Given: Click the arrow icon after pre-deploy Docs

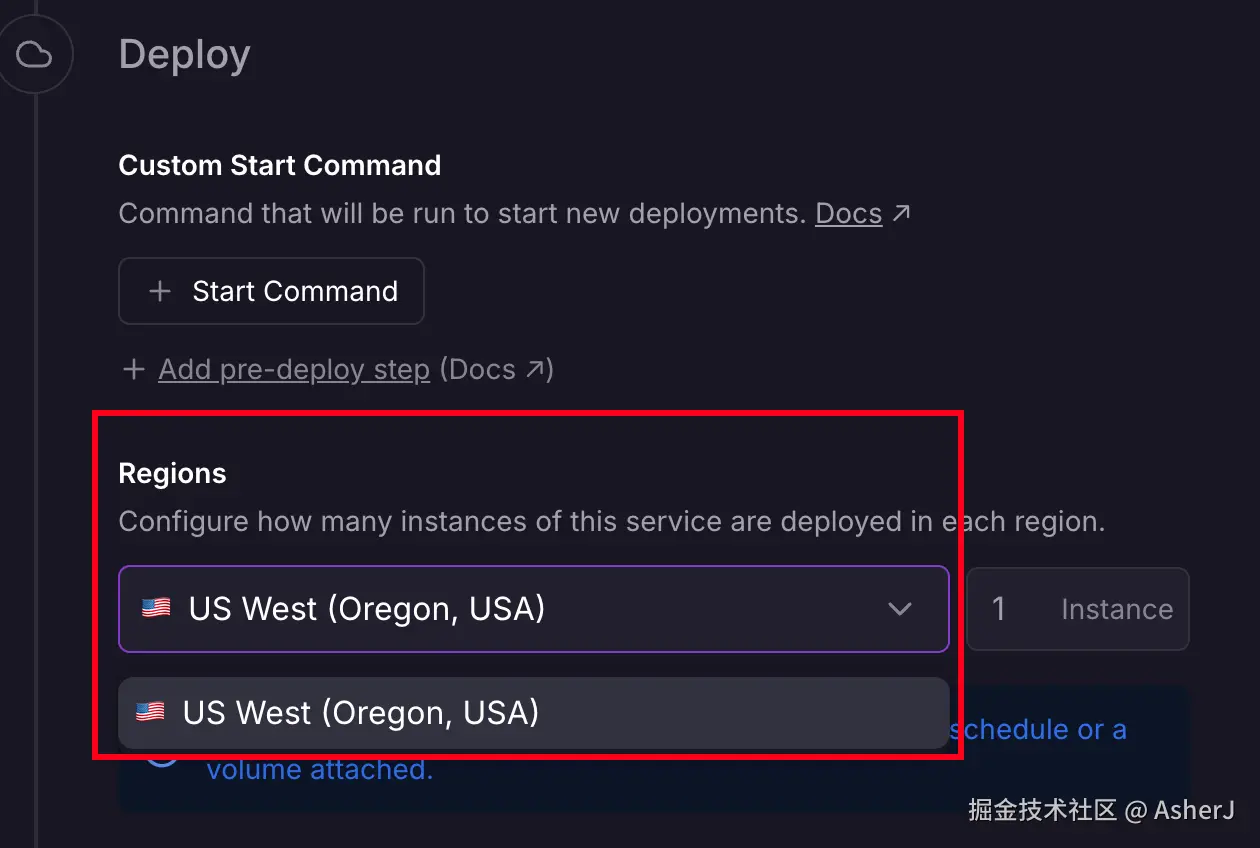Looking at the screenshot, I should [537, 370].
